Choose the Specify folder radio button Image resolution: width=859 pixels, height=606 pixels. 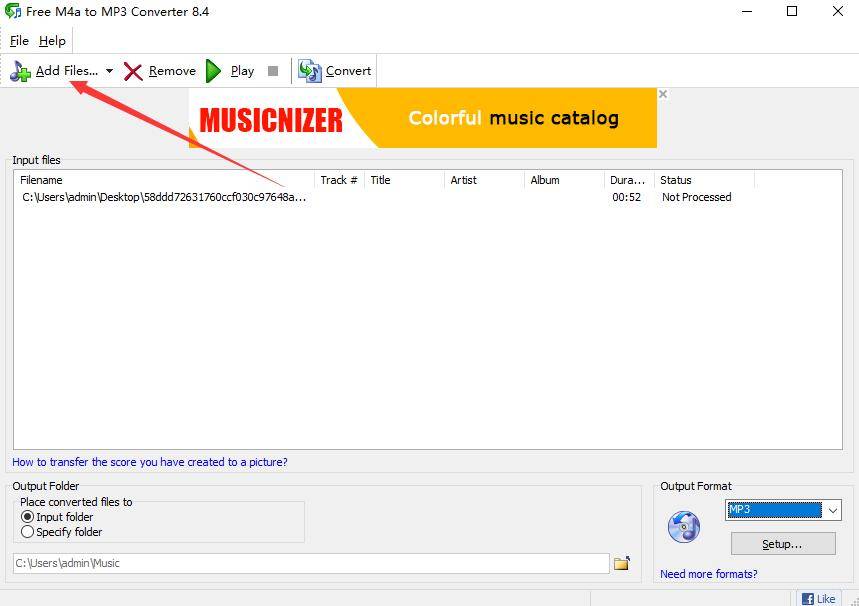[x=30, y=532]
